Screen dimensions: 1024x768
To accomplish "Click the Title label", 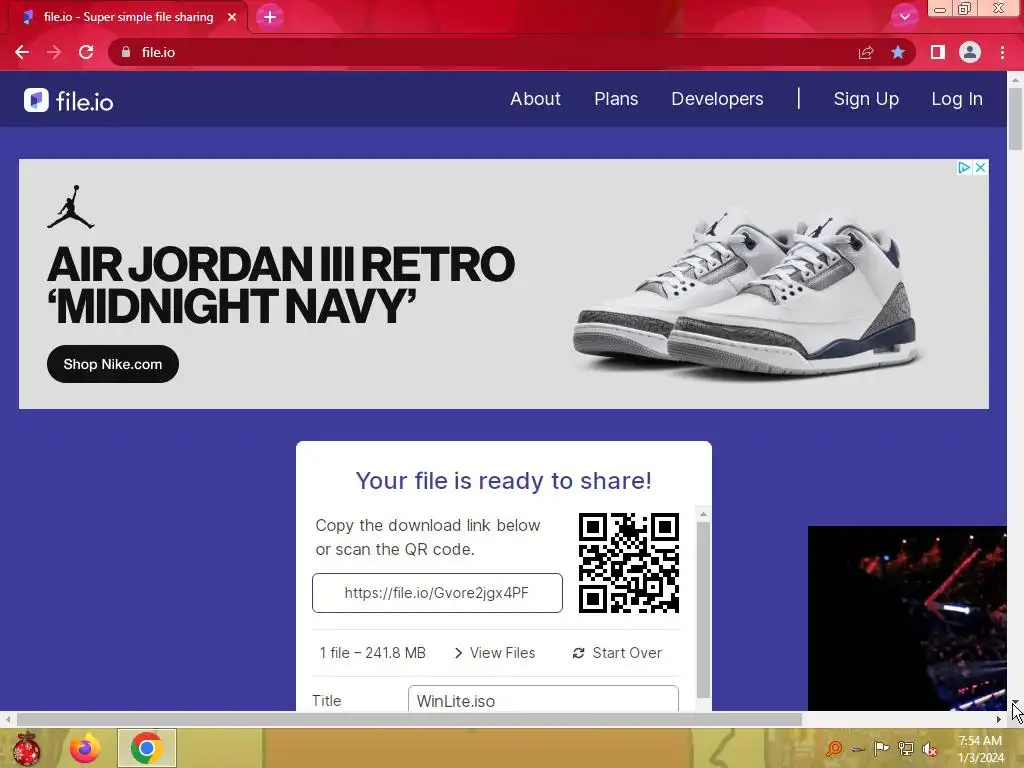I will [327, 701].
